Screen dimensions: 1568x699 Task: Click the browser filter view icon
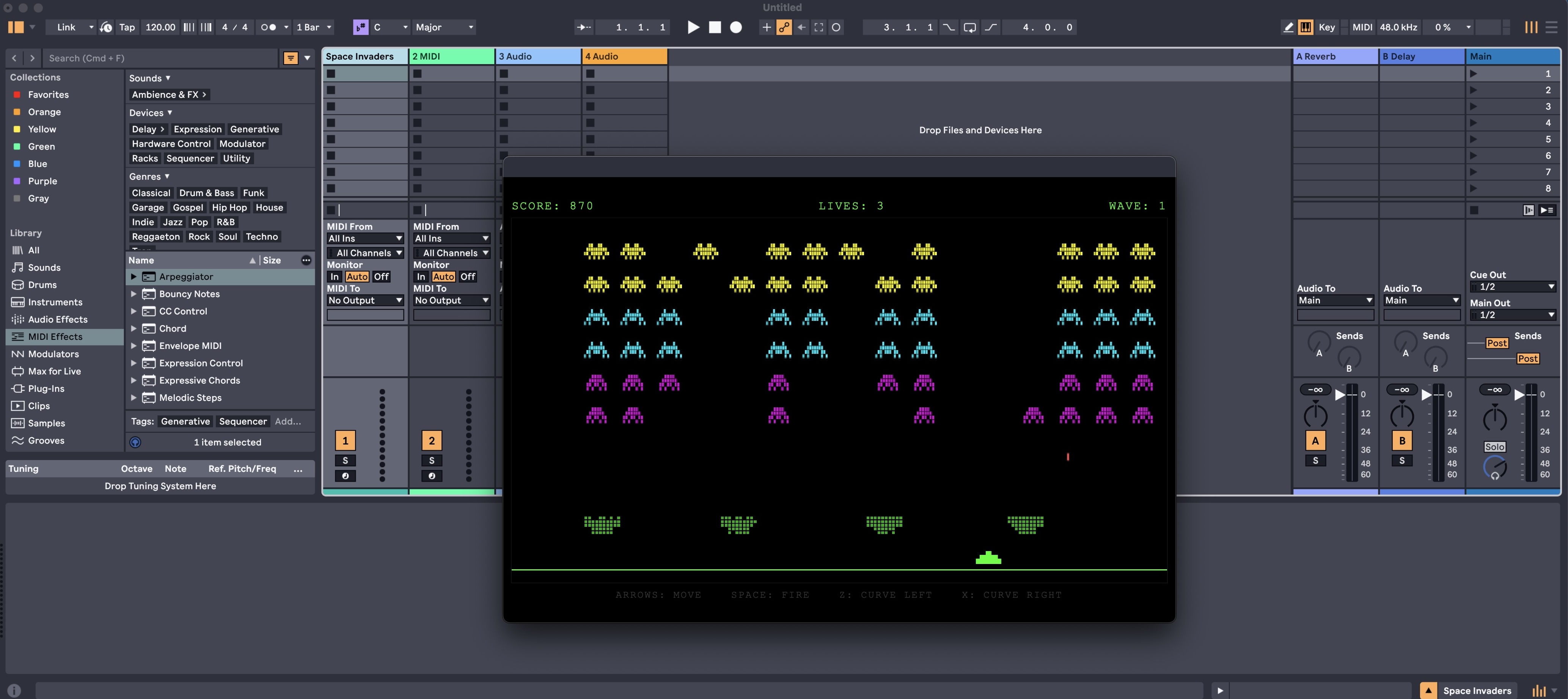290,58
